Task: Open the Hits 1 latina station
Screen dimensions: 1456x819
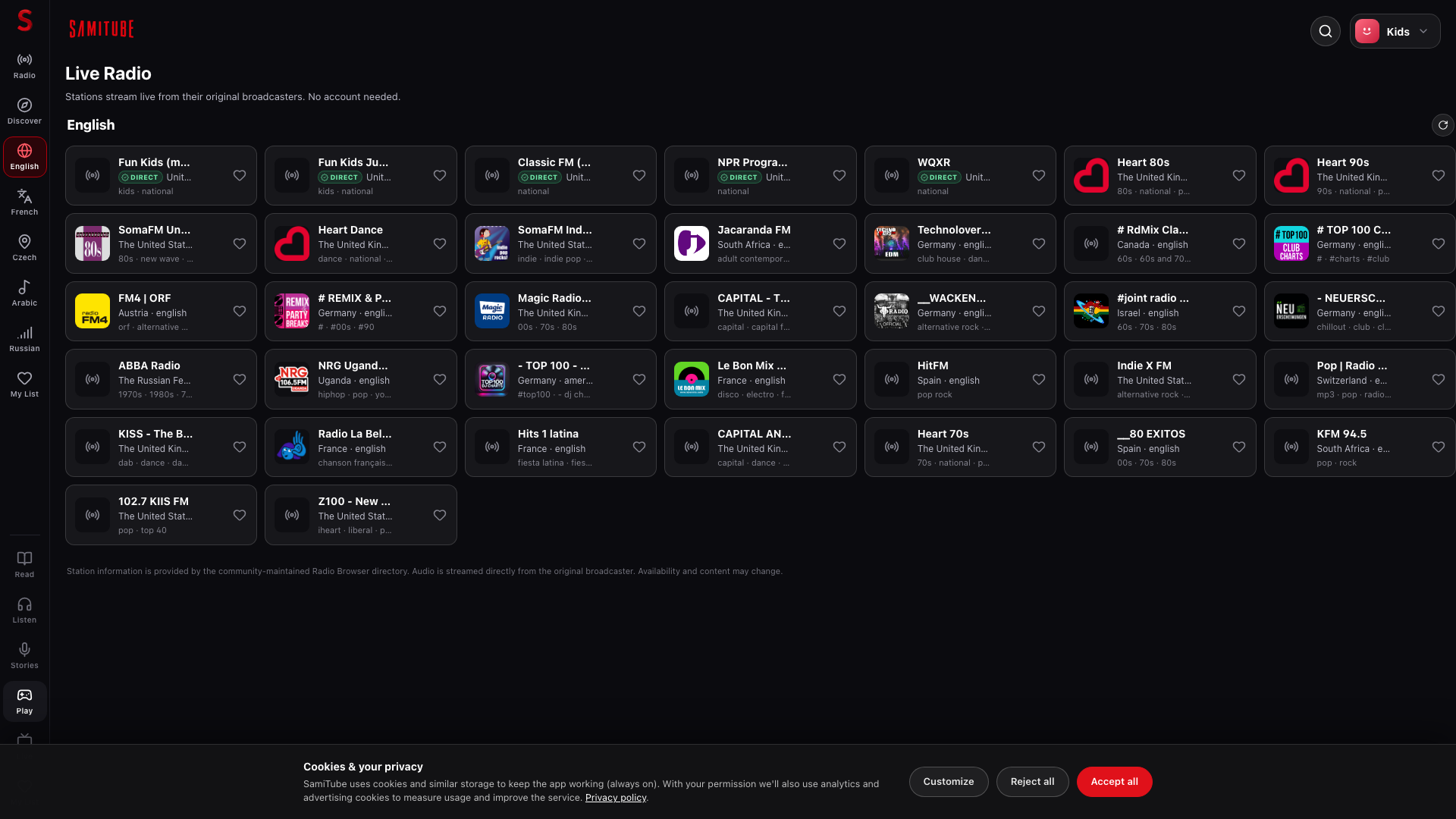Action: tap(560, 447)
